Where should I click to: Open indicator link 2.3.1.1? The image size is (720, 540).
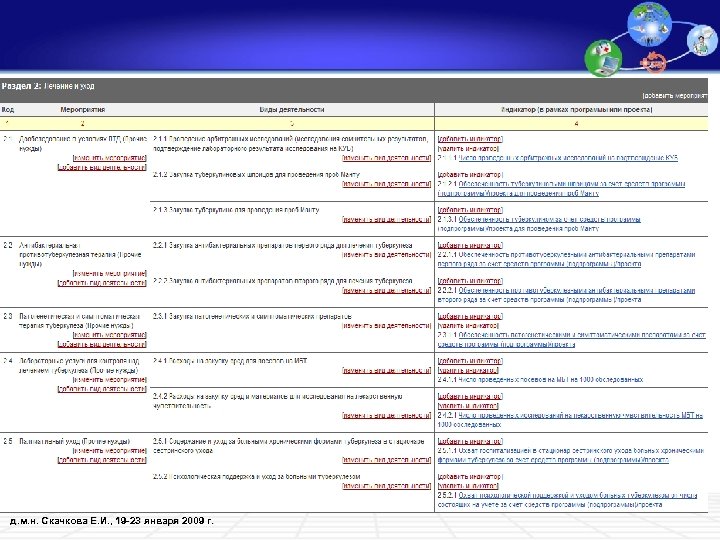click(x=571, y=340)
